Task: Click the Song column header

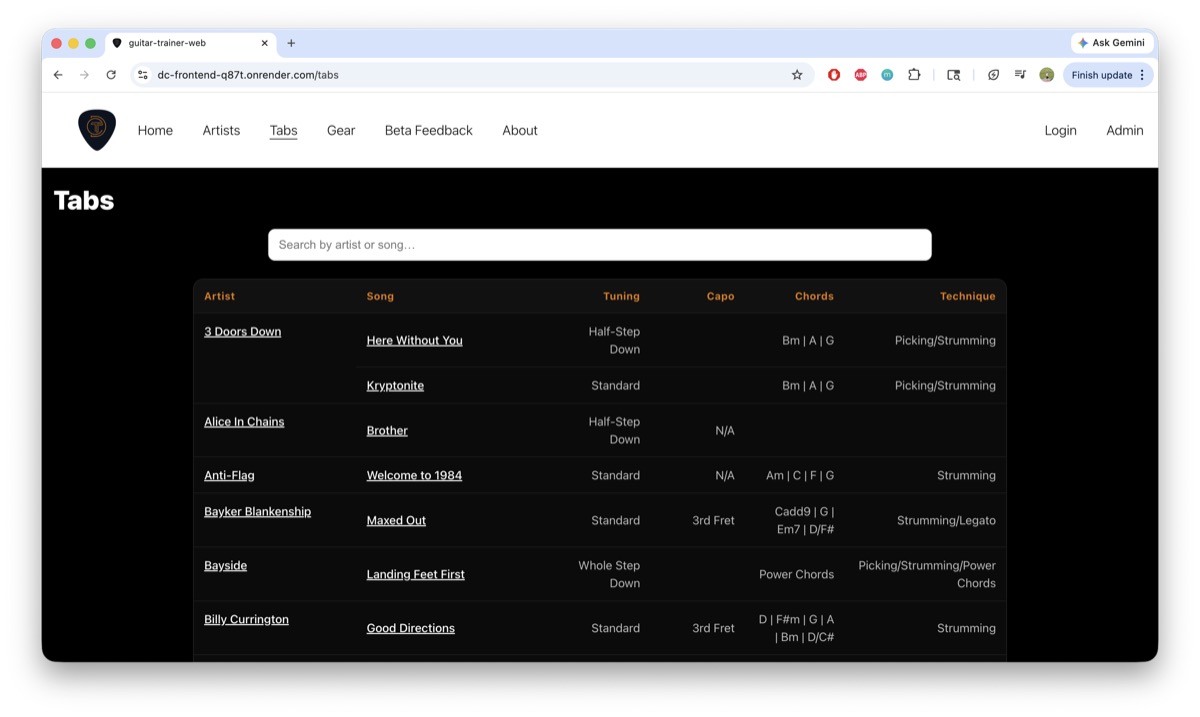Action: click(x=380, y=296)
